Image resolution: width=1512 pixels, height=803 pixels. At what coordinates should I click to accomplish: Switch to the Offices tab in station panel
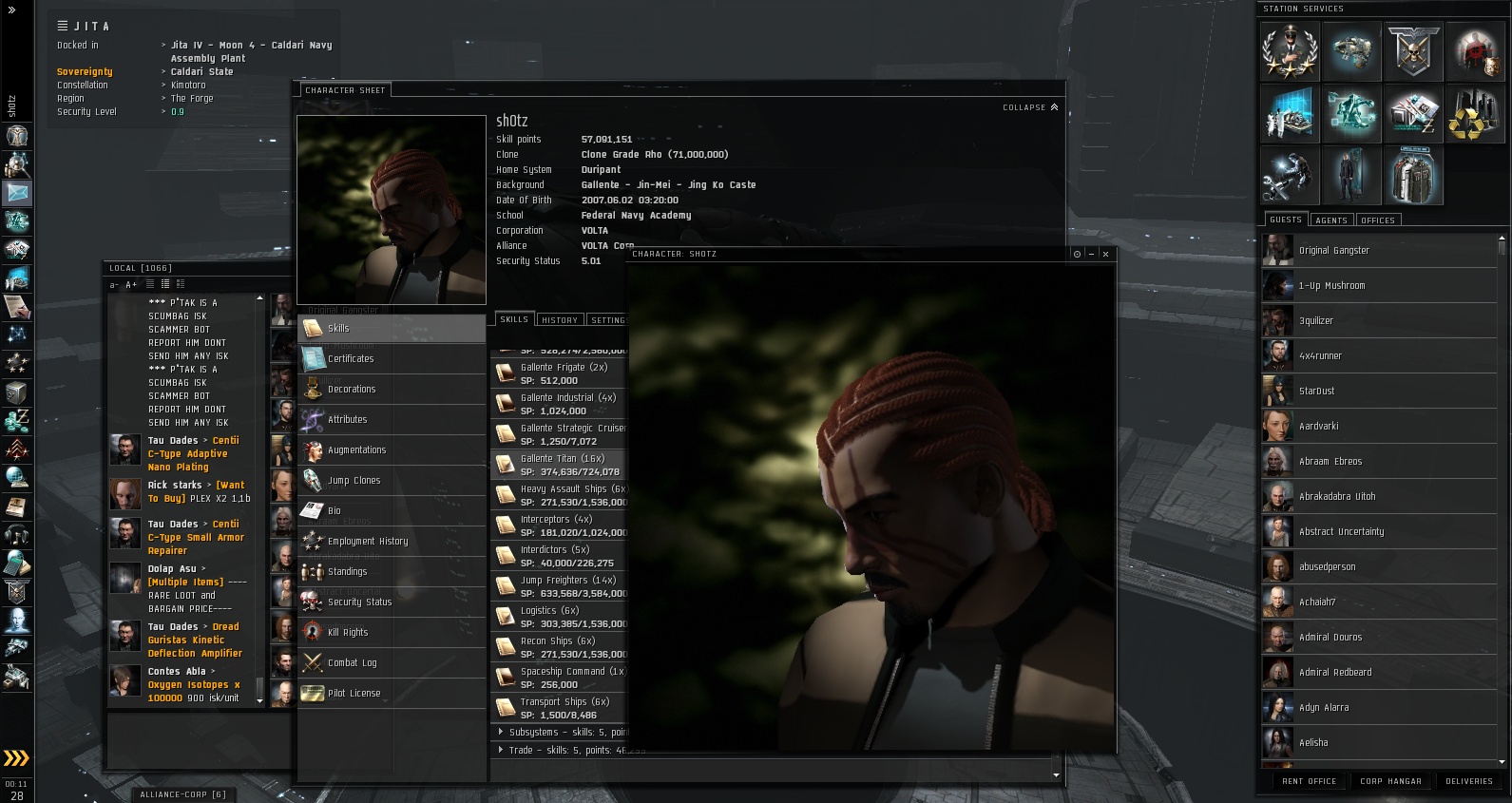(x=1378, y=220)
